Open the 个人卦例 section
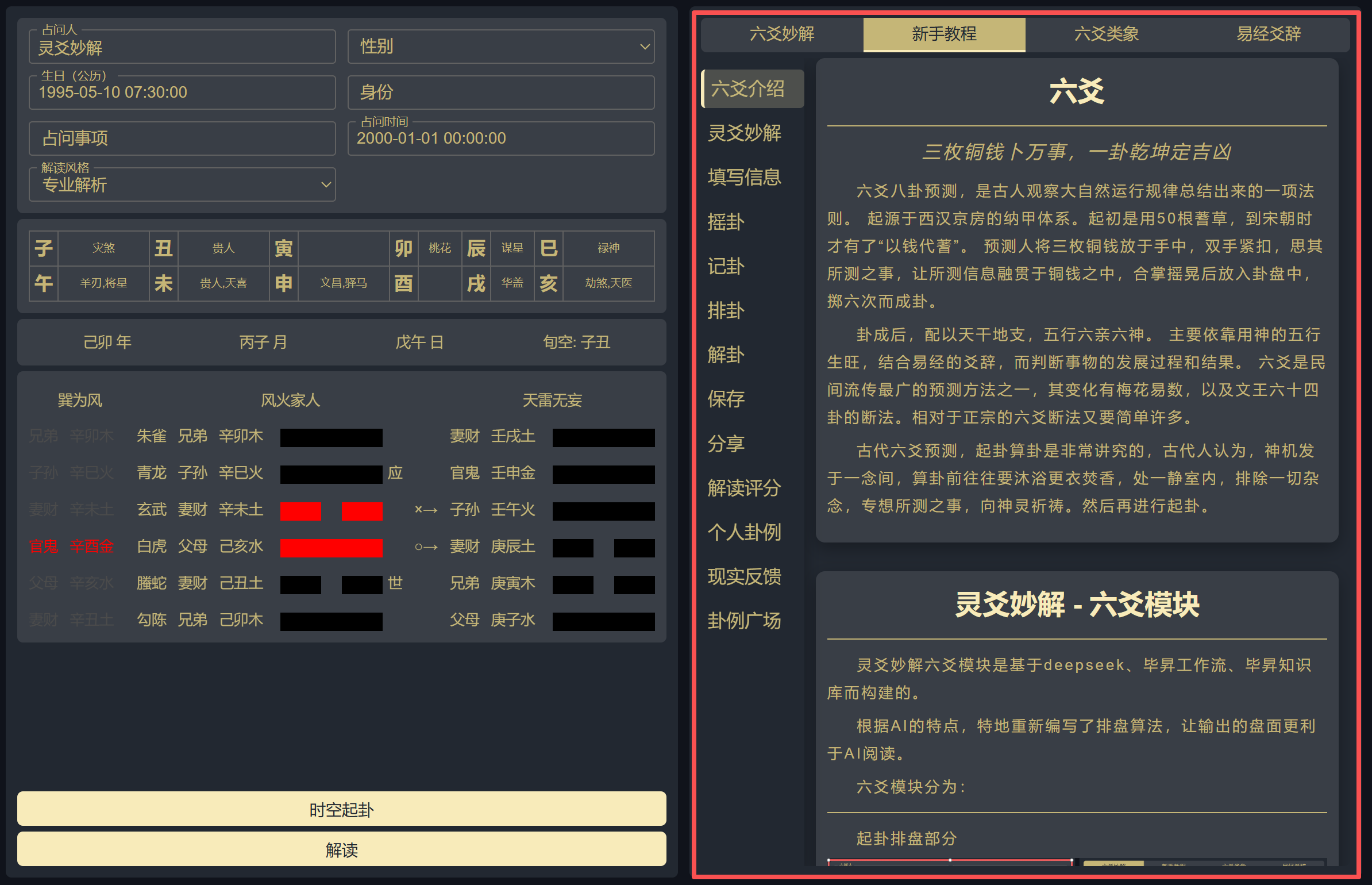 pos(745,533)
